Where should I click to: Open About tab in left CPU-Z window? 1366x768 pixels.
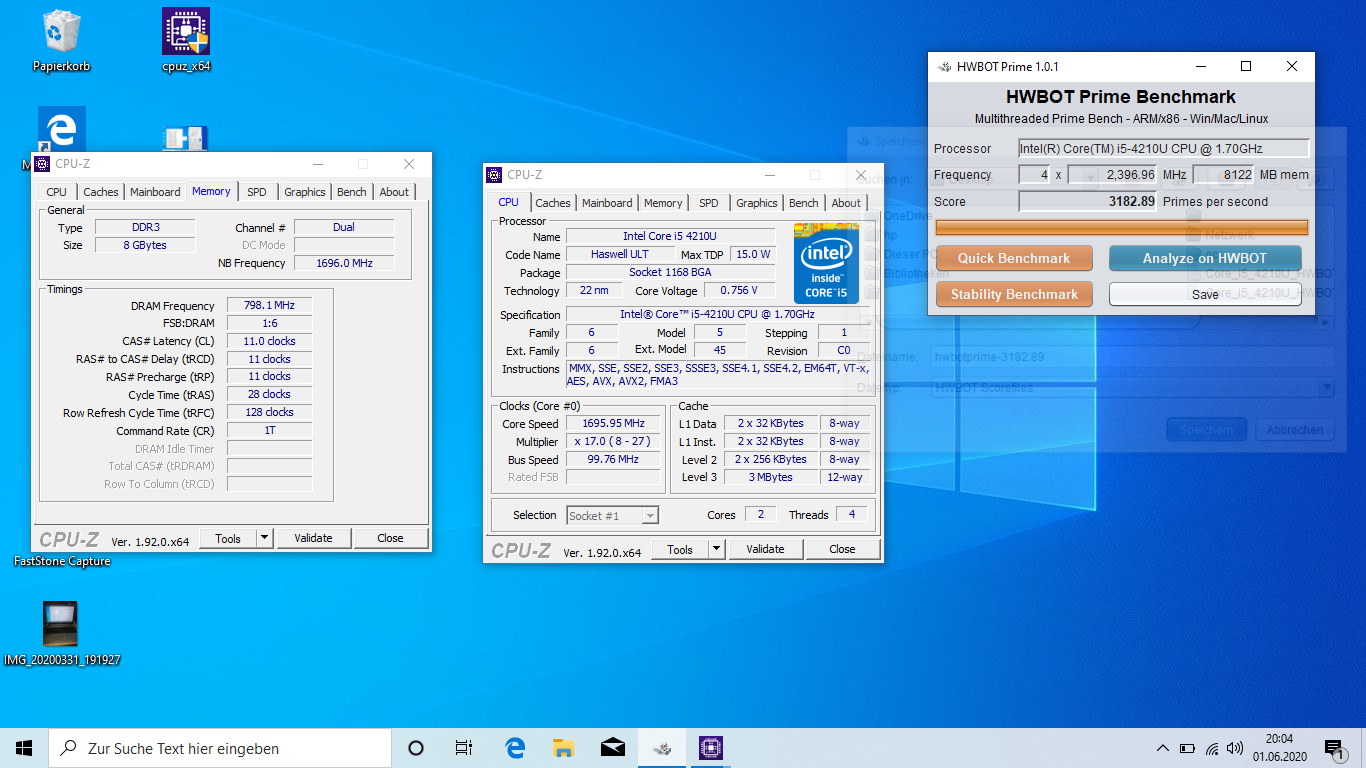click(x=394, y=192)
